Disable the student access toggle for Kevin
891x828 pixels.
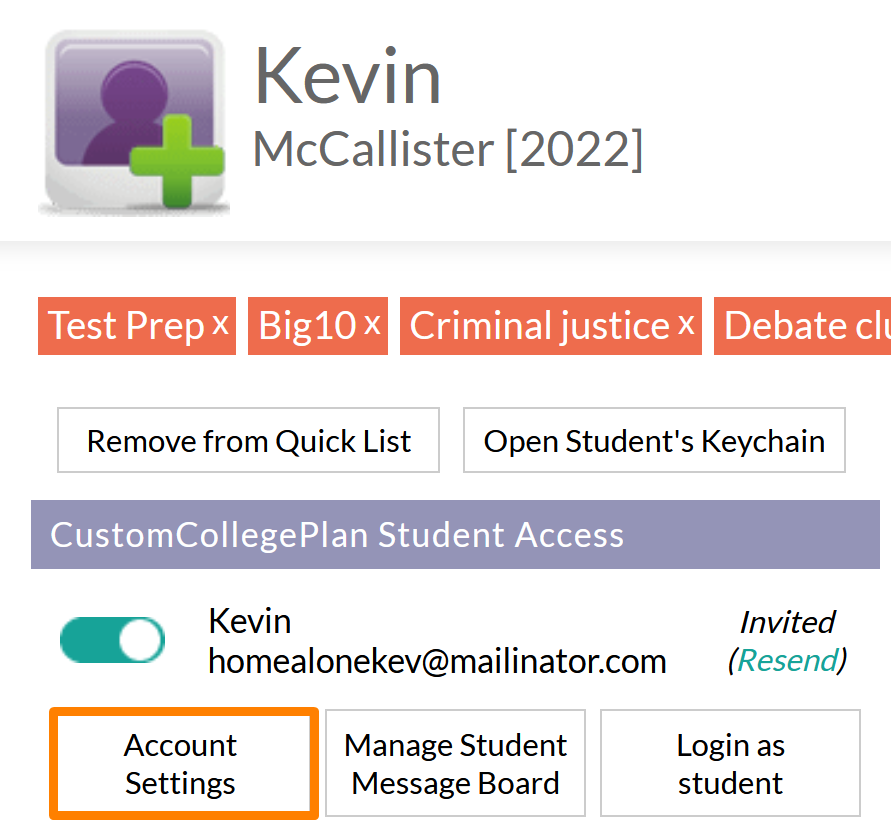point(112,640)
